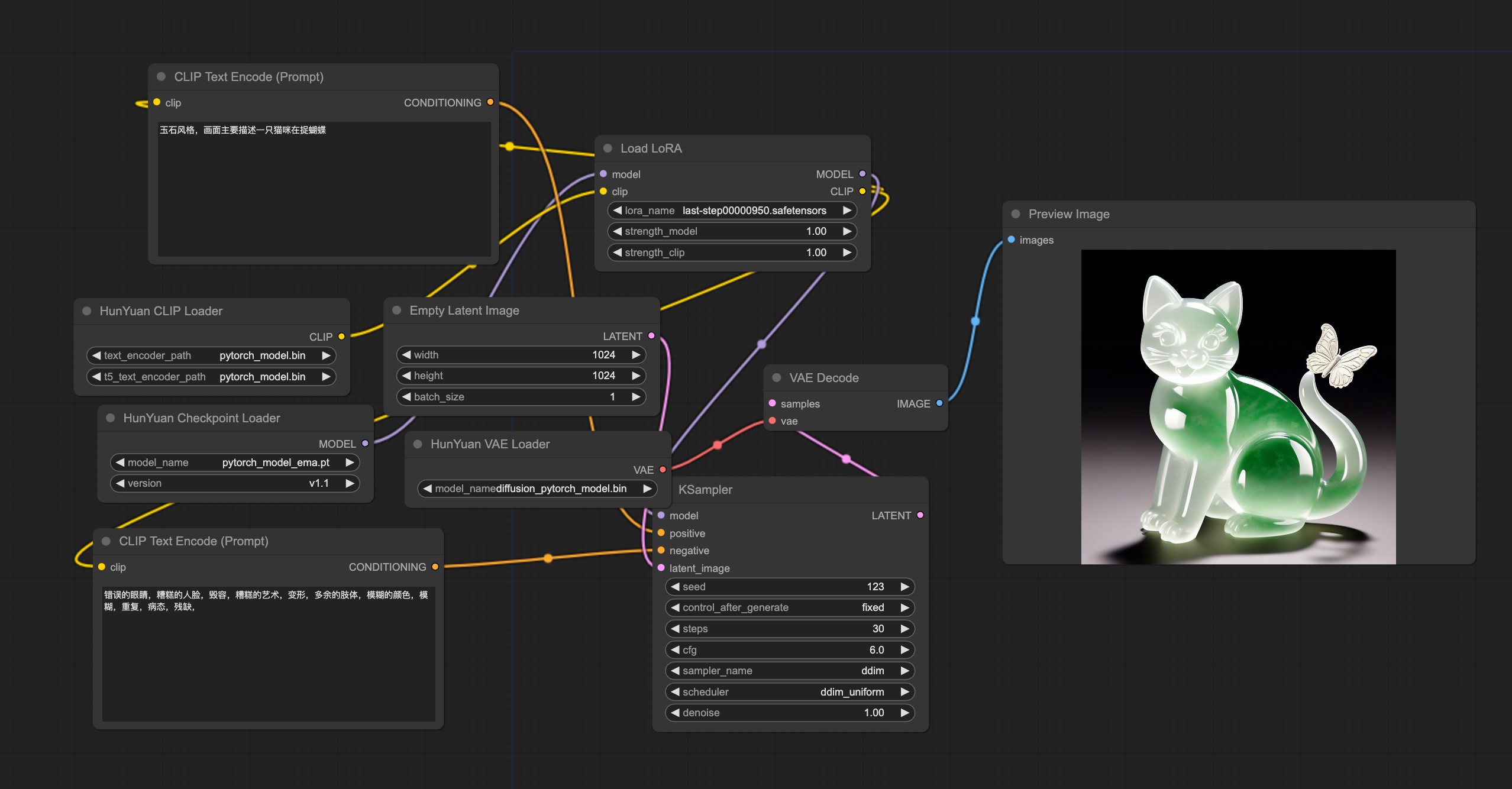This screenshot has width=1512, height=789.
Task: Click the generated preview image thumbnail
Action: tap(1240, 410)
